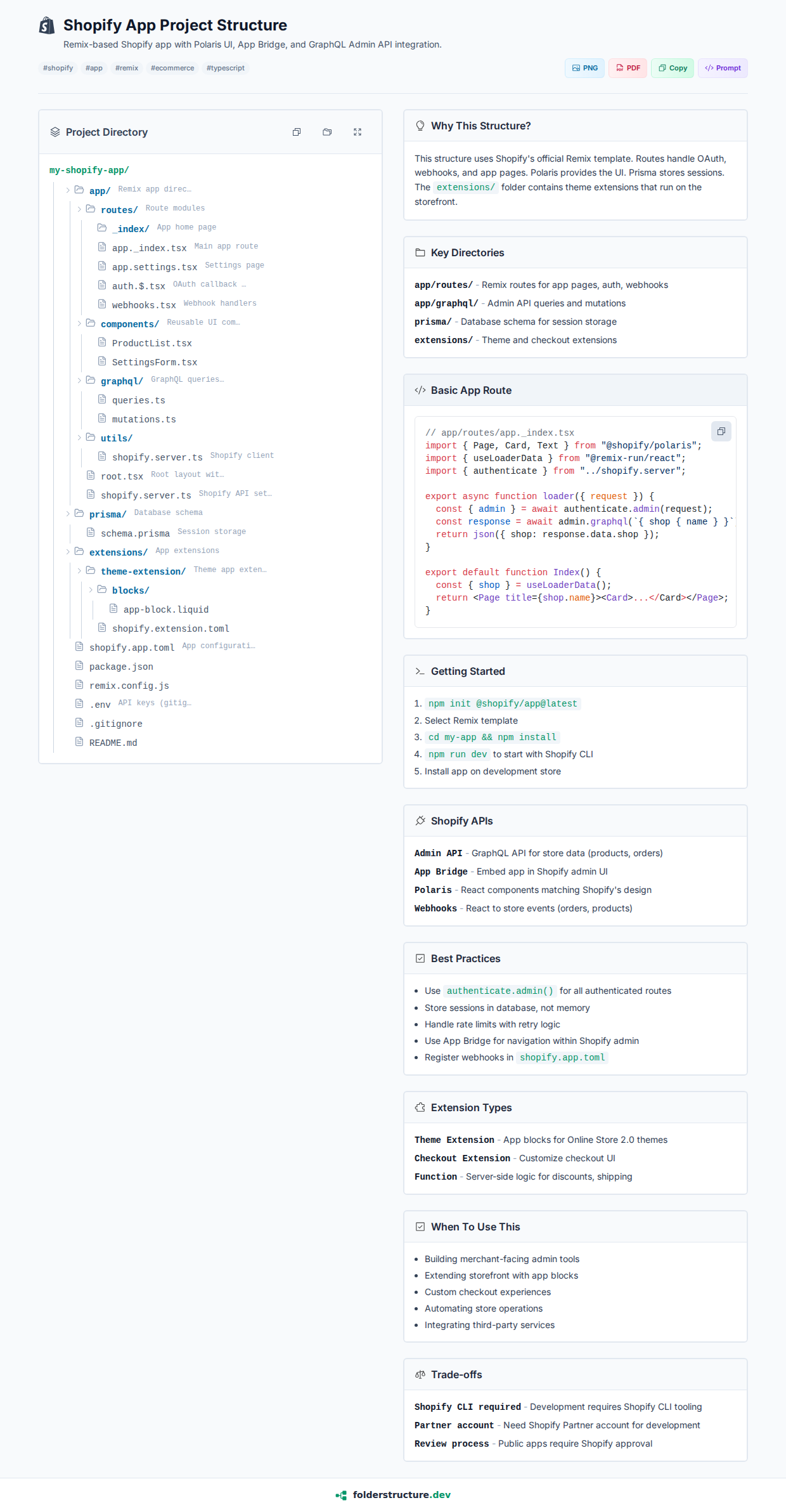
Task: Select the #remix tag
Action: tap(127, 68)
